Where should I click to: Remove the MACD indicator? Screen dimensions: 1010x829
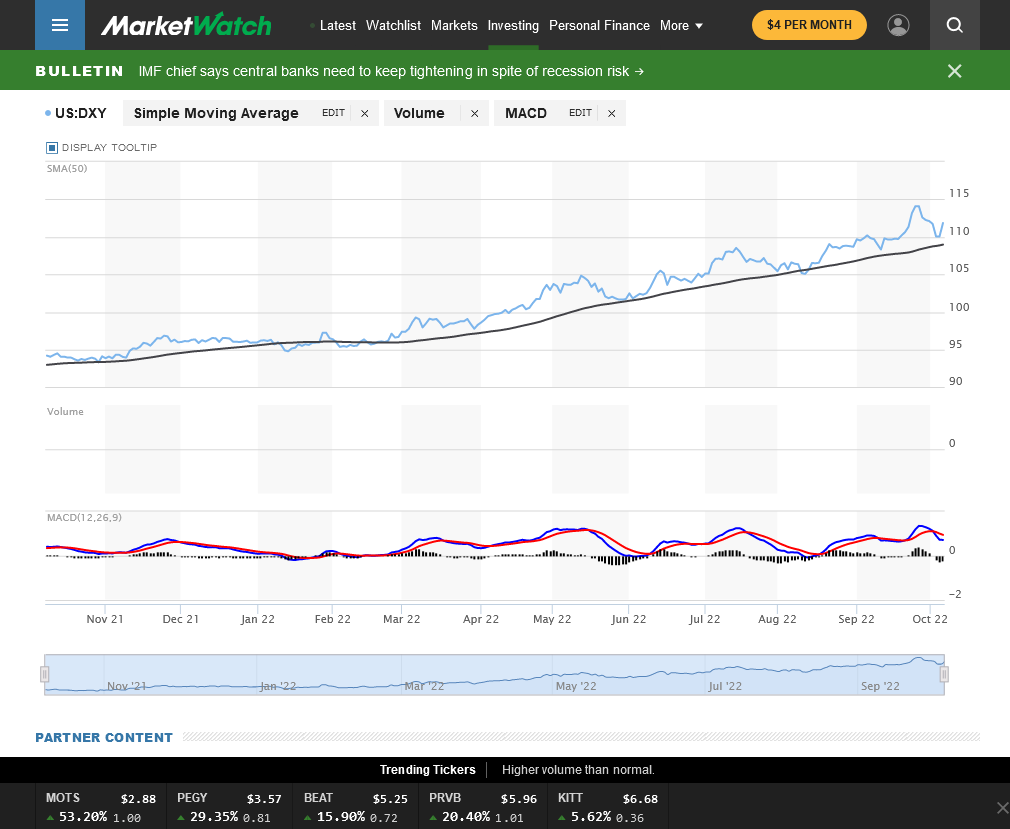[x=611, y=114]
